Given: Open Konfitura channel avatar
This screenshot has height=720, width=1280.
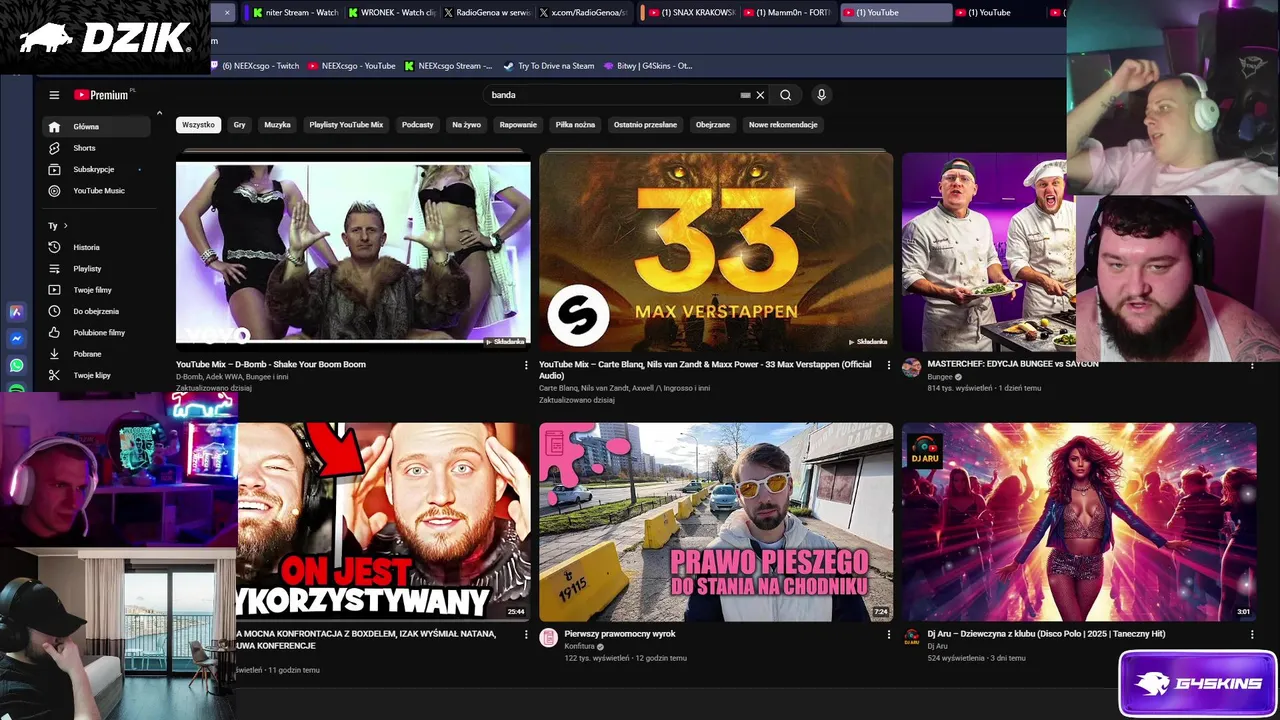Looking at the screenshot, I should coord(548,638).
